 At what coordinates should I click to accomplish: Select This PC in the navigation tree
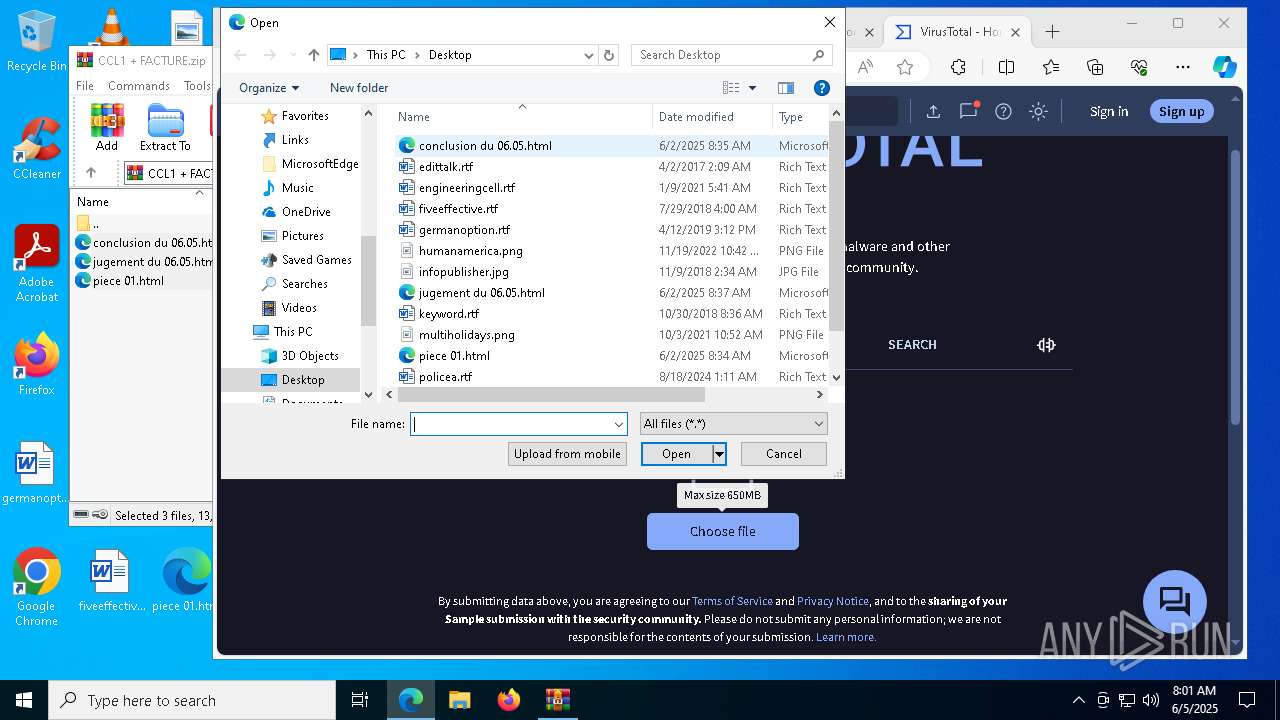pos(293,332)
